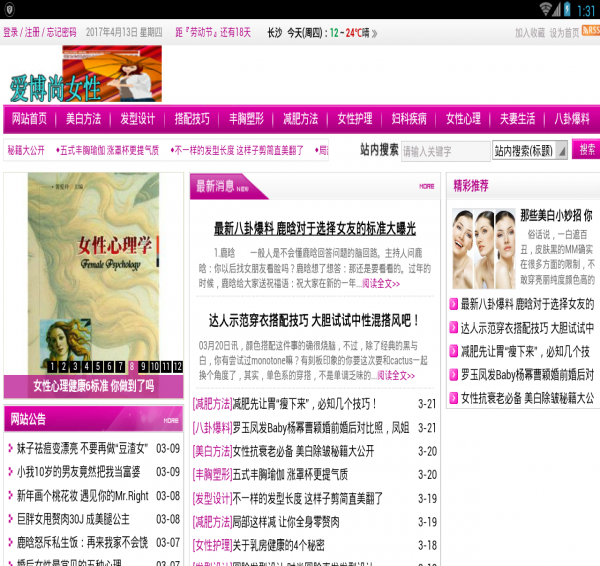
Task: Open recommended item 达人示范穿衣搭配技巧 大胆试试中
Action: pos(527,328)
